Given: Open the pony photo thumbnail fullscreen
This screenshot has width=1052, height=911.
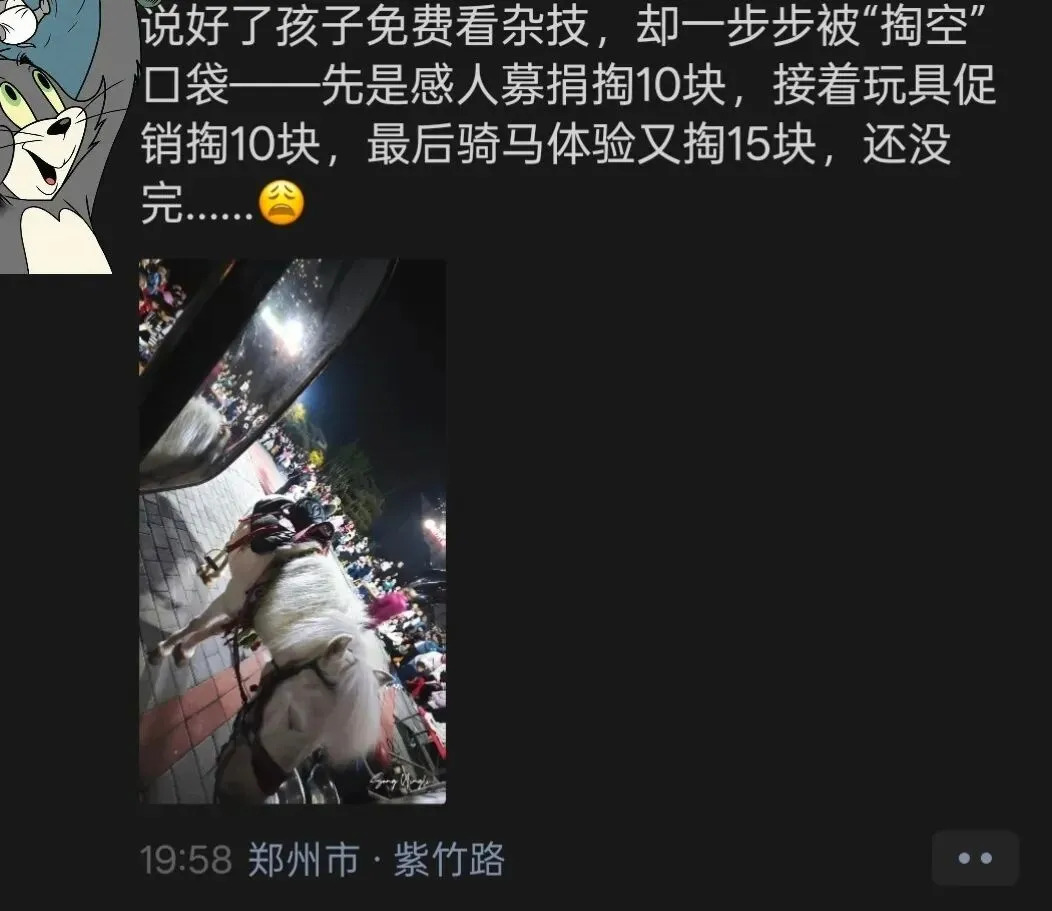Looking at the screenshot, I should tap(293, 531).
